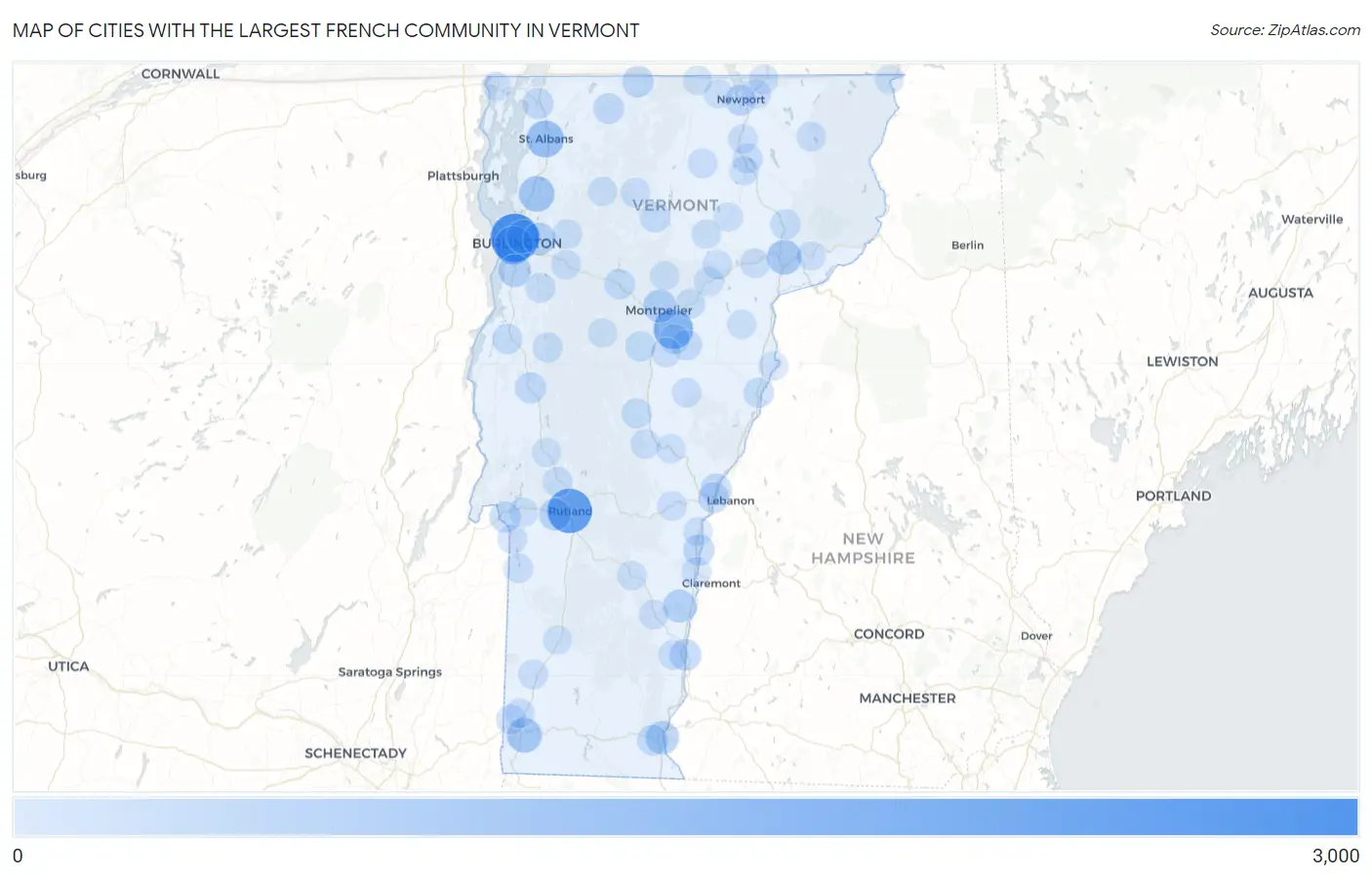Click the Plattsburgh city label
Image resolution: width=1372 pixels, height=877 pixels.
463,176
